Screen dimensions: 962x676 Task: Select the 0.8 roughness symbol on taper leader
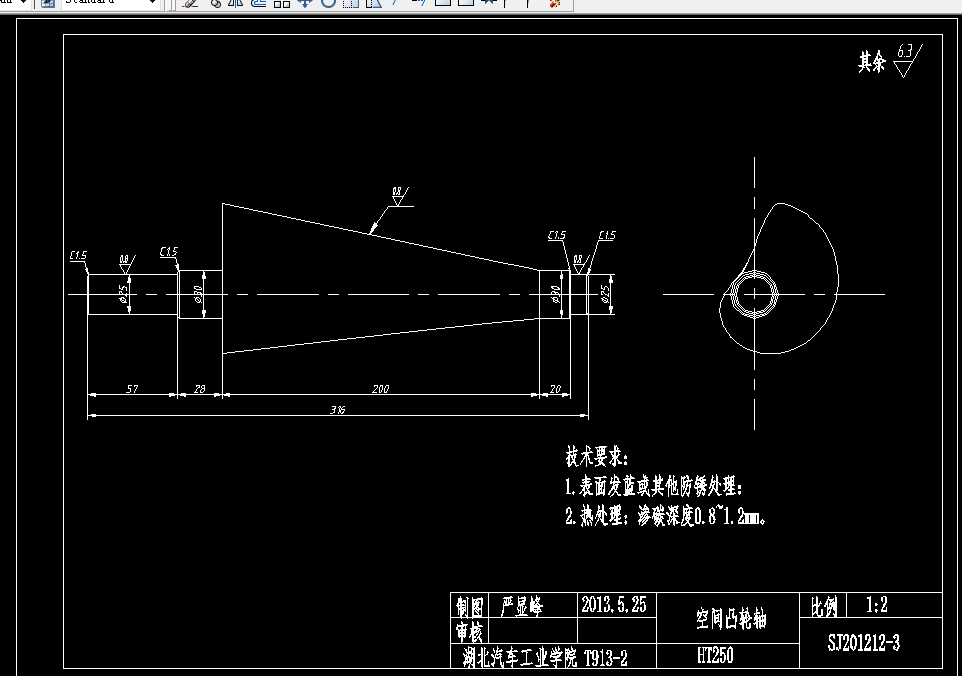401,197
